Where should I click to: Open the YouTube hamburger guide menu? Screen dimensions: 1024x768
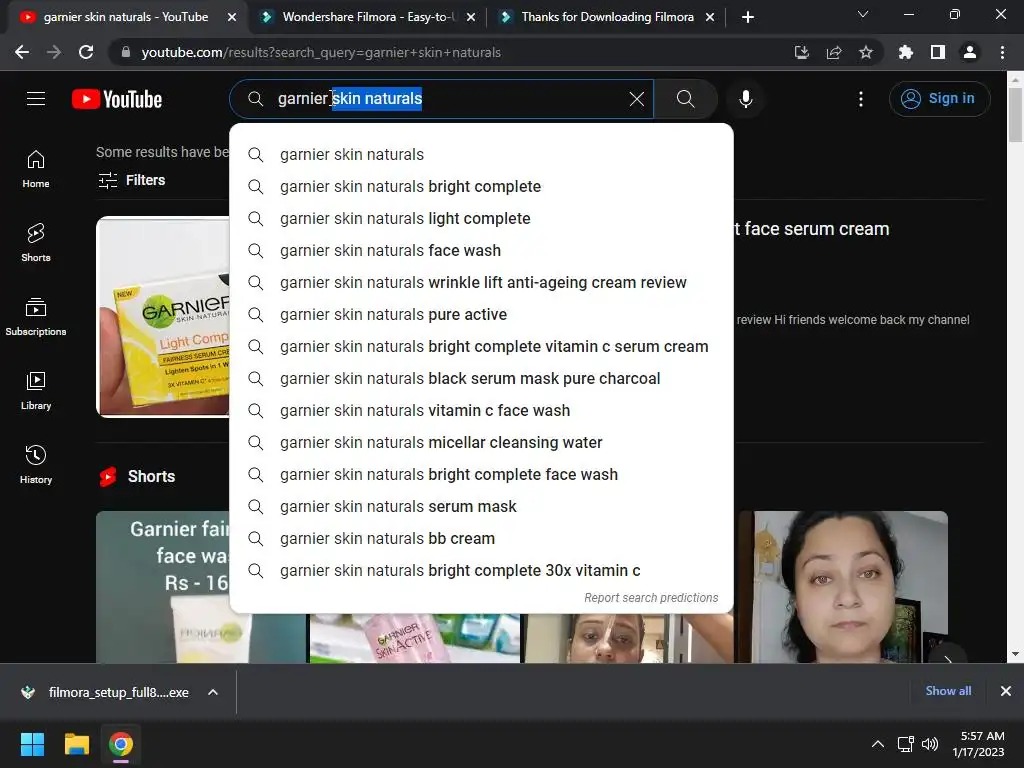(x=36, y=99)
